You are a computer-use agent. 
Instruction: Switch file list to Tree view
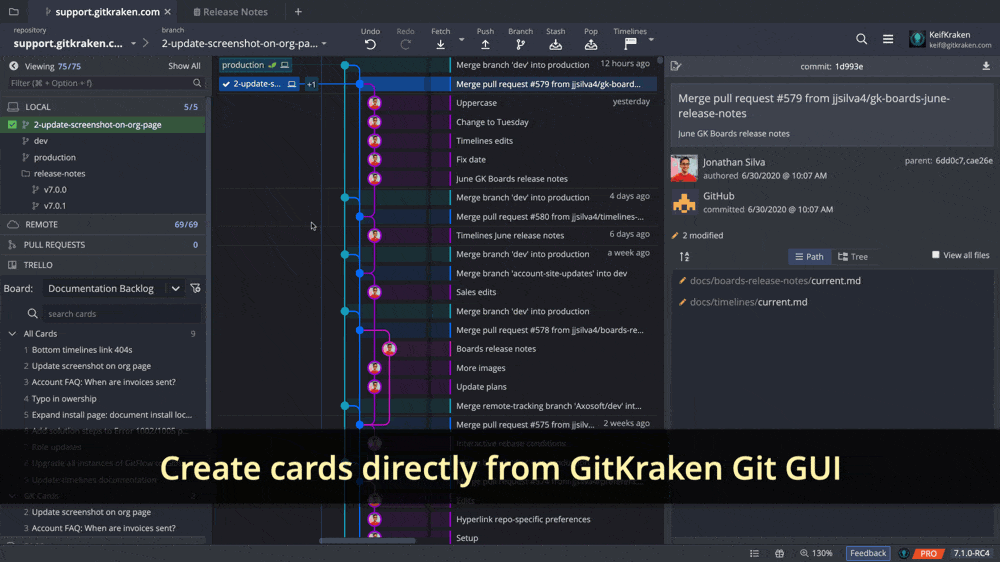853,256
